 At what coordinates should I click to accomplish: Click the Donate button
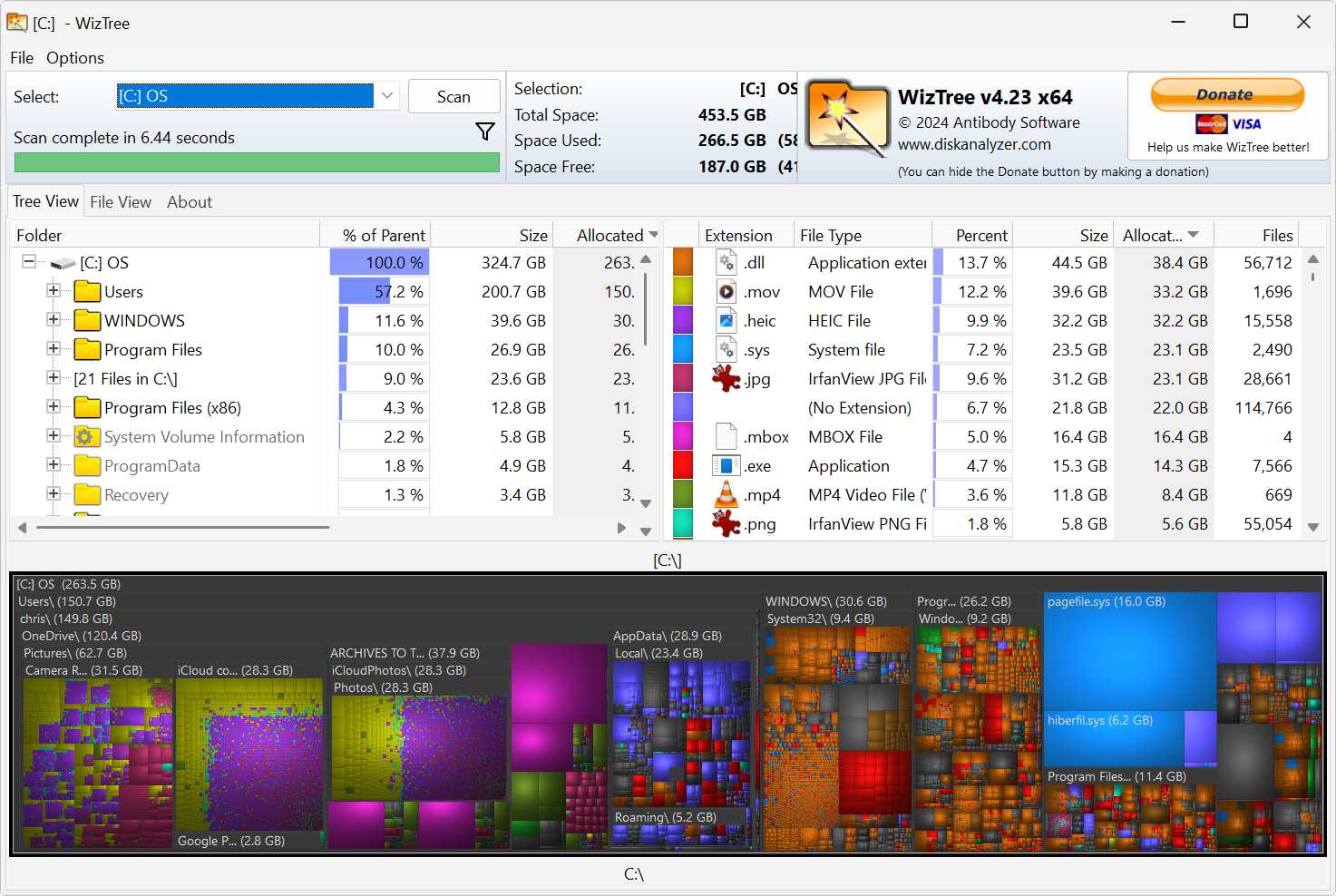pos(1226,94)
